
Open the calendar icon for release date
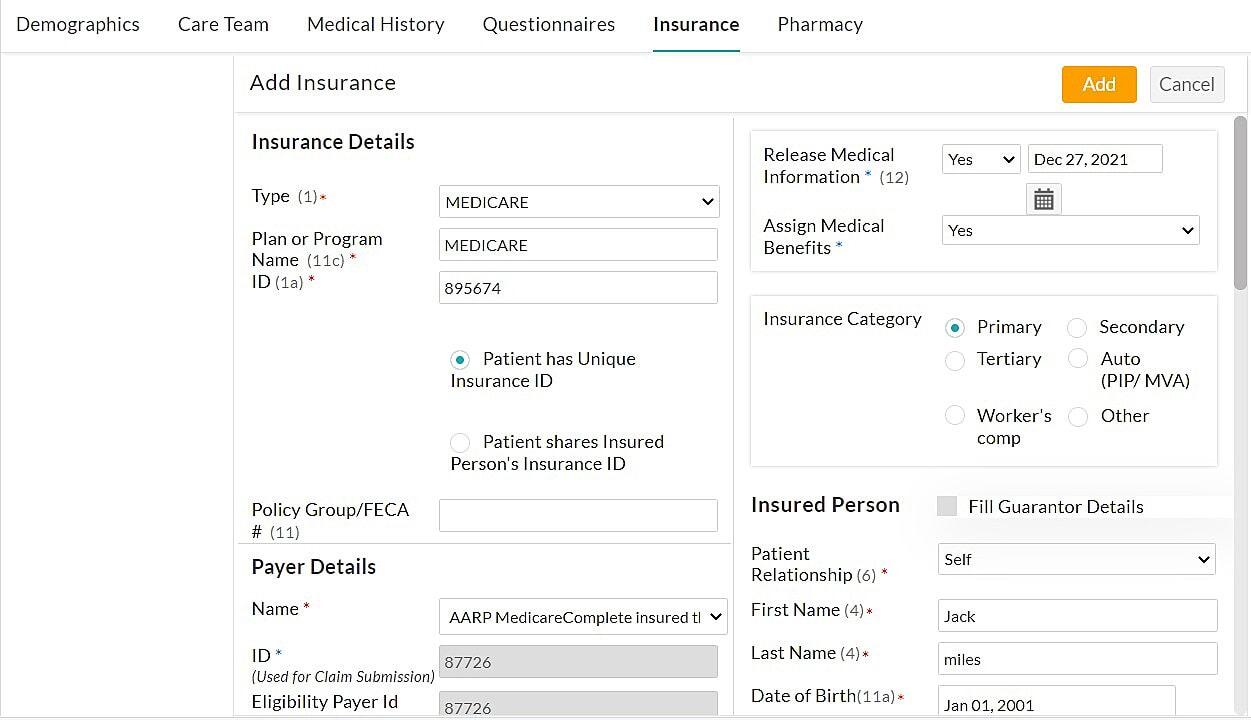point(1043,198)
